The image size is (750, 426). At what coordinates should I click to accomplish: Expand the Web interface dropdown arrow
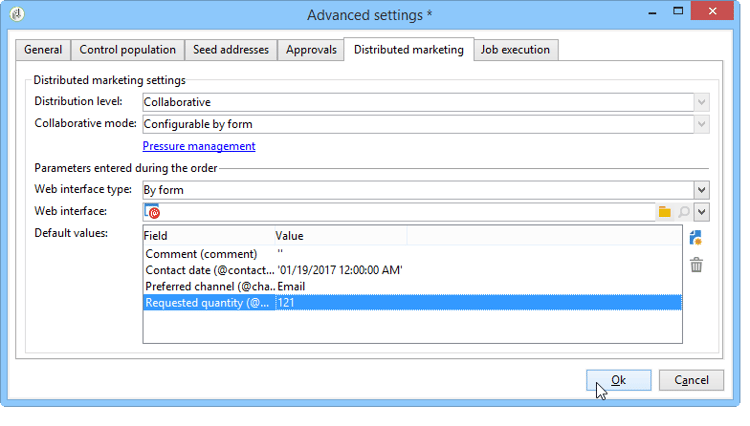click(x=701, y=212)
